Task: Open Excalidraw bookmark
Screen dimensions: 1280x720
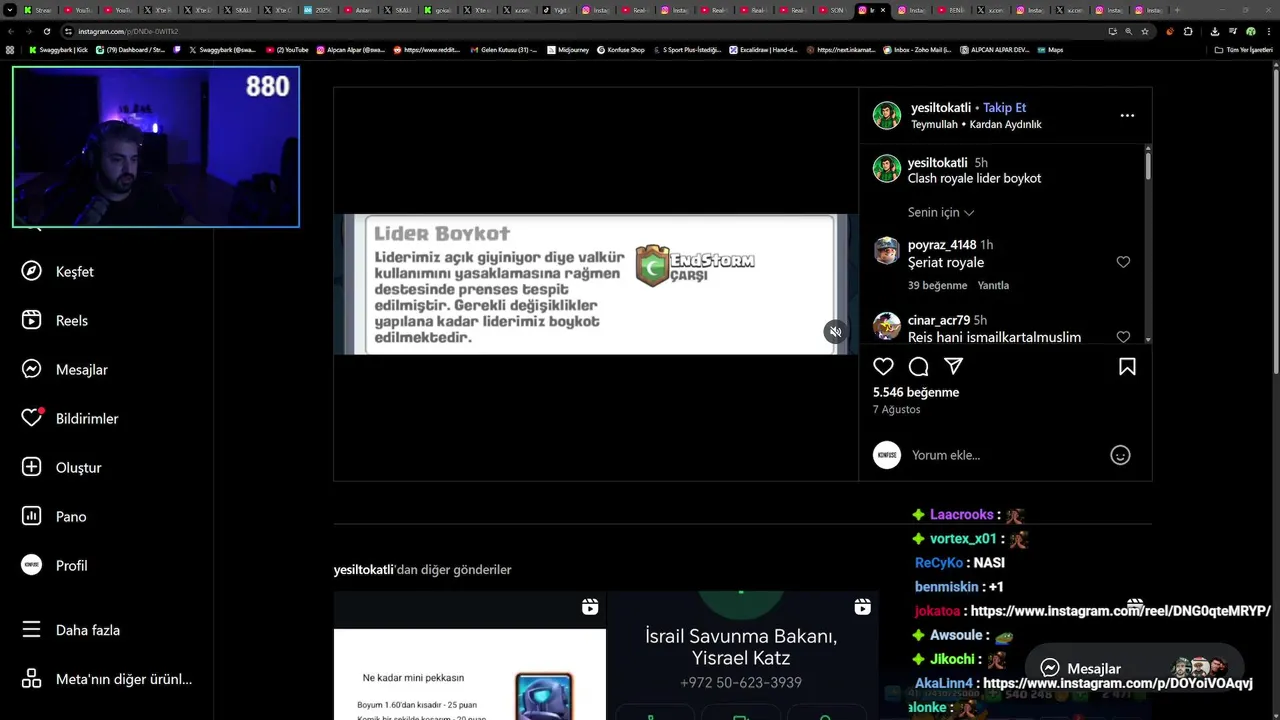Action: [763, 50]
